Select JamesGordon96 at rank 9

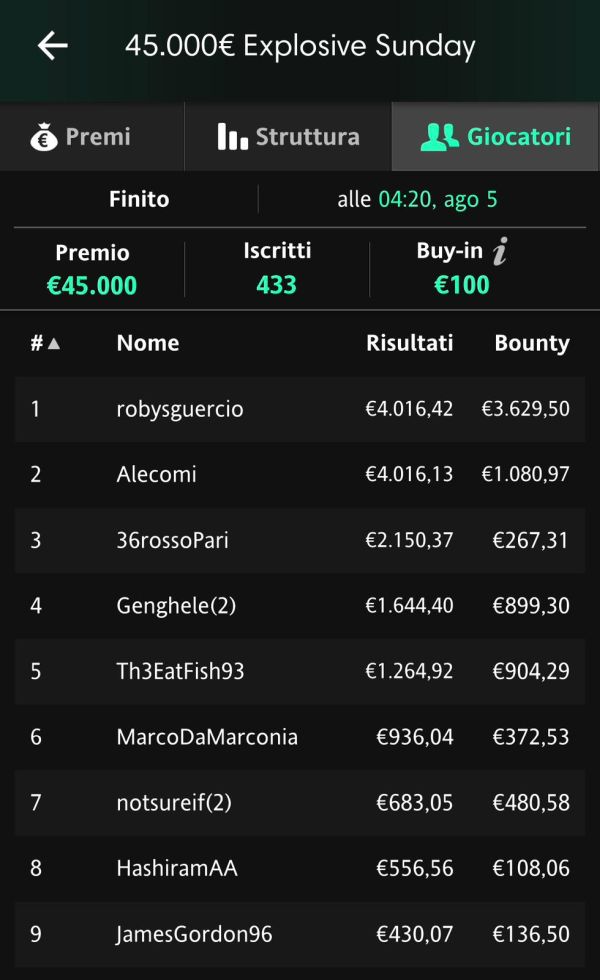point(300,934)
